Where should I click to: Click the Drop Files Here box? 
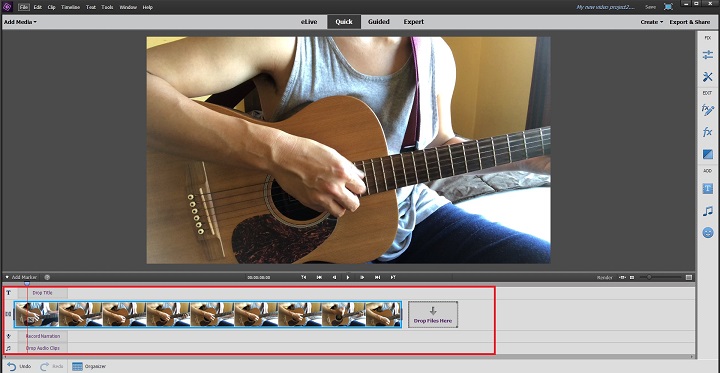coord(433,314)
